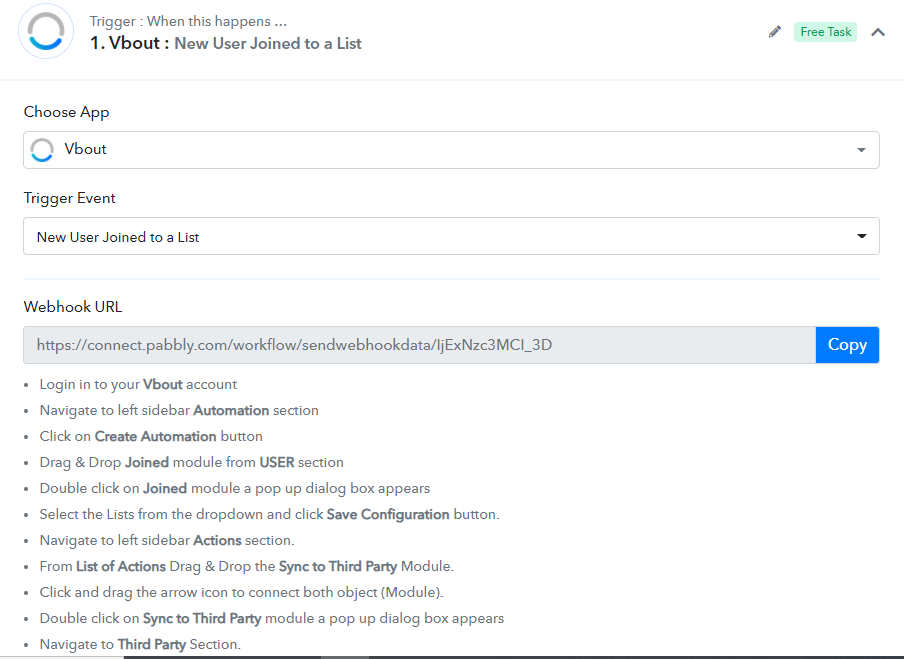Click 'Drag & Drop Joined module' instruction
904x659 pixels.
pyautogui.click(x=191, y=462)
